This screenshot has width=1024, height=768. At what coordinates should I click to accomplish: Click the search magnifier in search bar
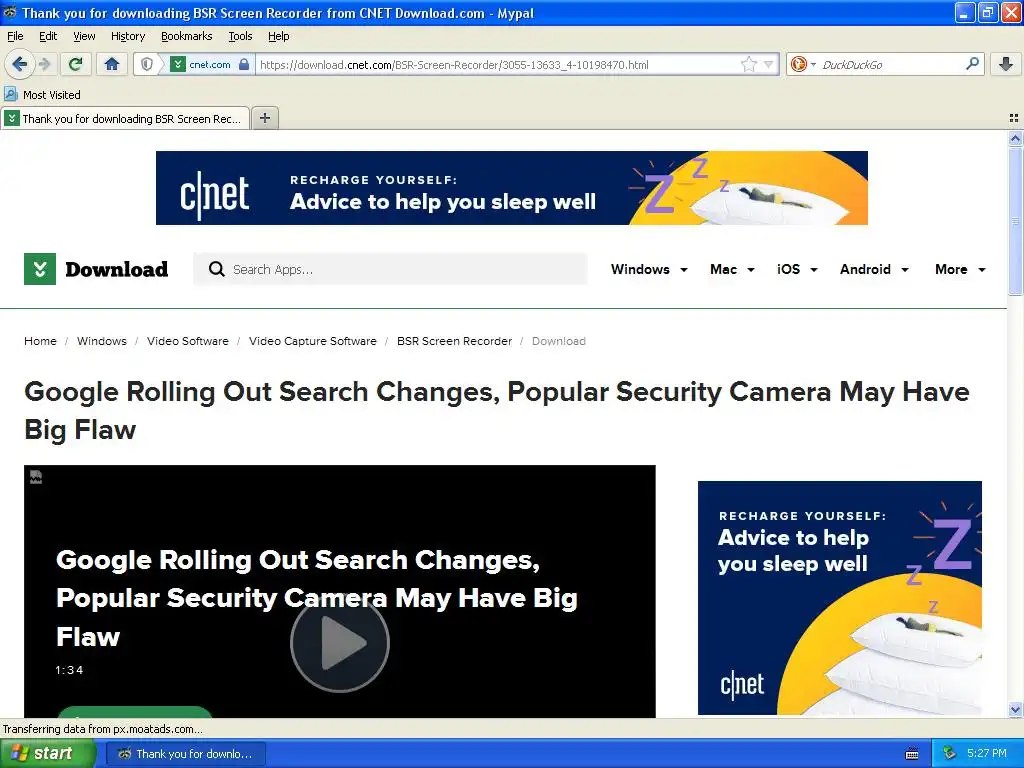tap(972, 63)
